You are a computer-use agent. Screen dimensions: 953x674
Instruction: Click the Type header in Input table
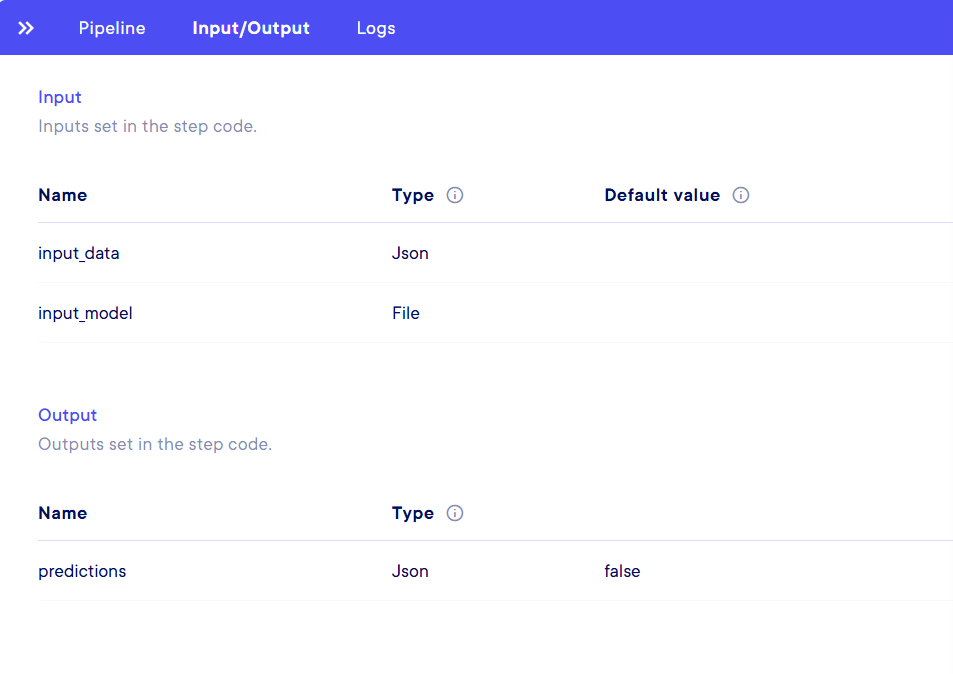click(413, 196)
